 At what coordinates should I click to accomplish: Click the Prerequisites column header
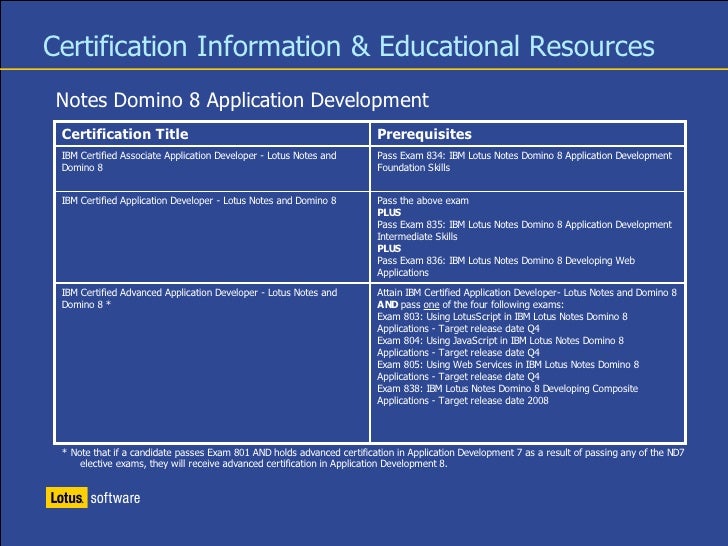[x=424, y=134]
